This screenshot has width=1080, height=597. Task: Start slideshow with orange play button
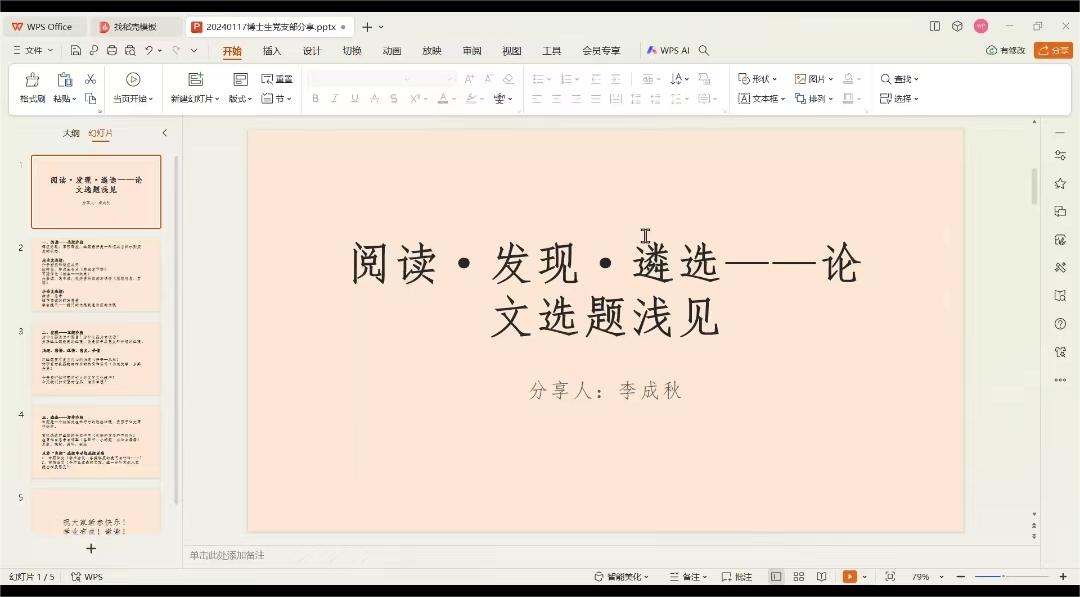pyautogui.click(x=850, y=576)
